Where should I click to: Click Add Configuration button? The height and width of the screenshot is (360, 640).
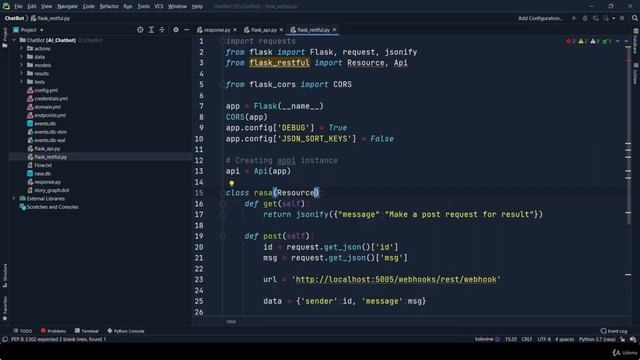pos(540,18)
